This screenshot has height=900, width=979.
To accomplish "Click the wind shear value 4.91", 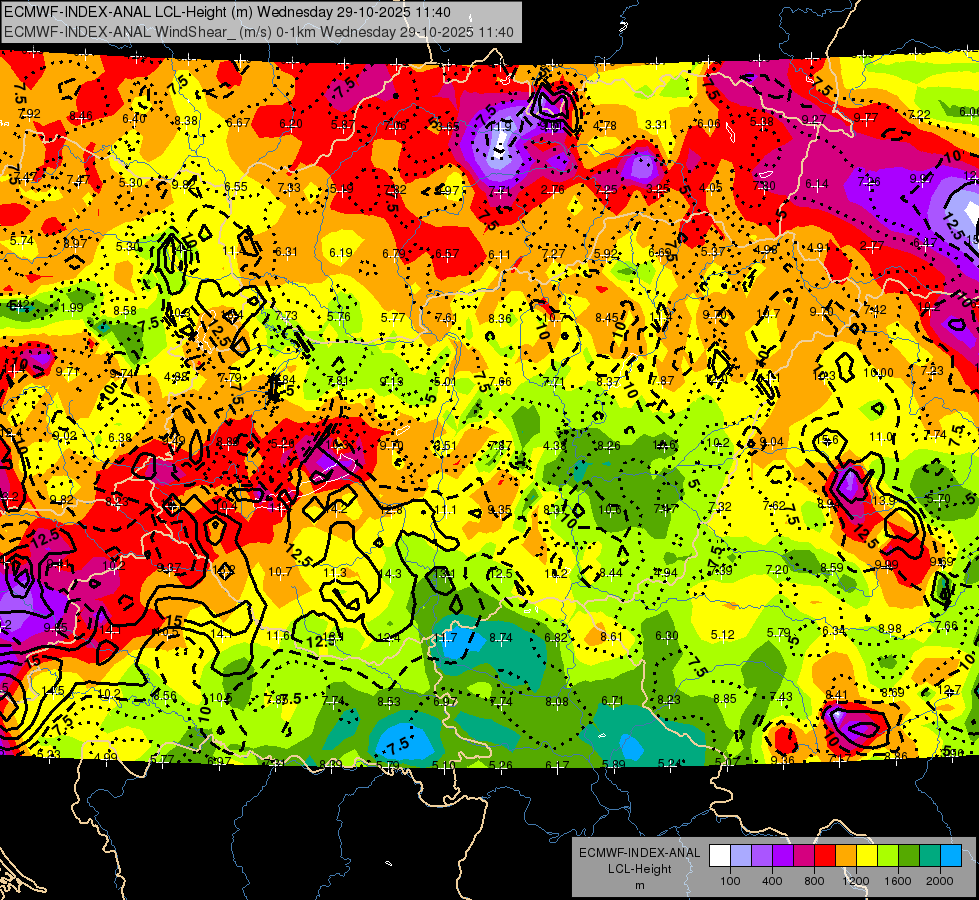I will (x=819, y=247).
